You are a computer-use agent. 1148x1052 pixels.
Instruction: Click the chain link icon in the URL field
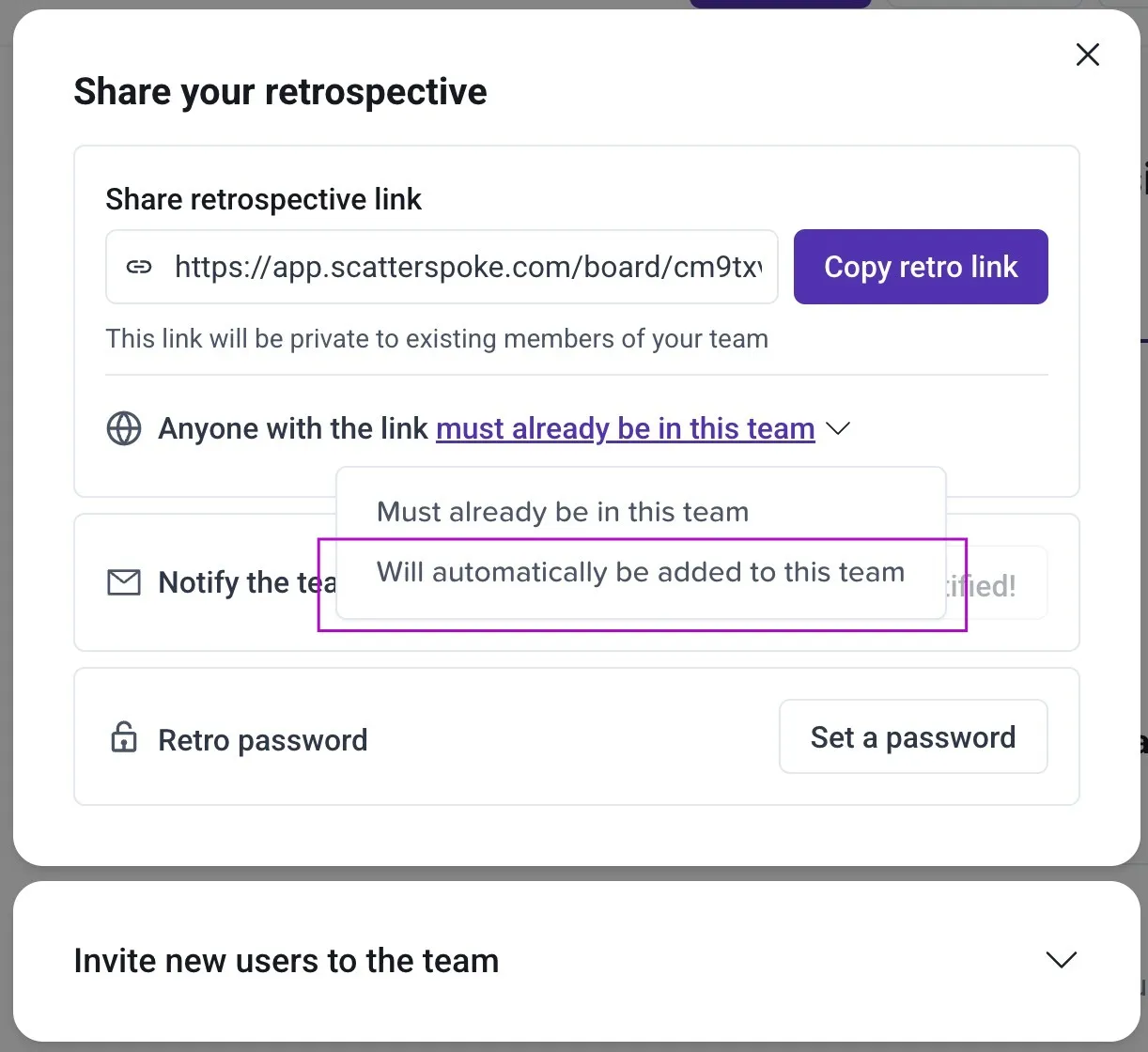click(x=139, y=267)
